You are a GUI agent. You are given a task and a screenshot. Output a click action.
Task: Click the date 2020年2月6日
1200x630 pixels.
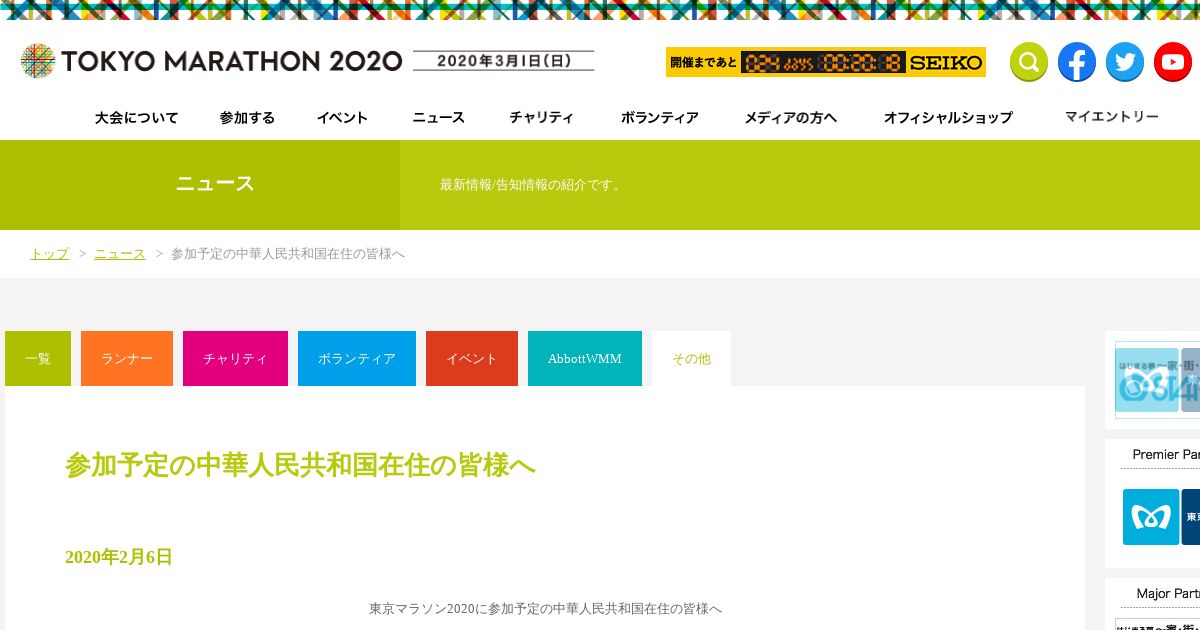[x=119, y=557]
